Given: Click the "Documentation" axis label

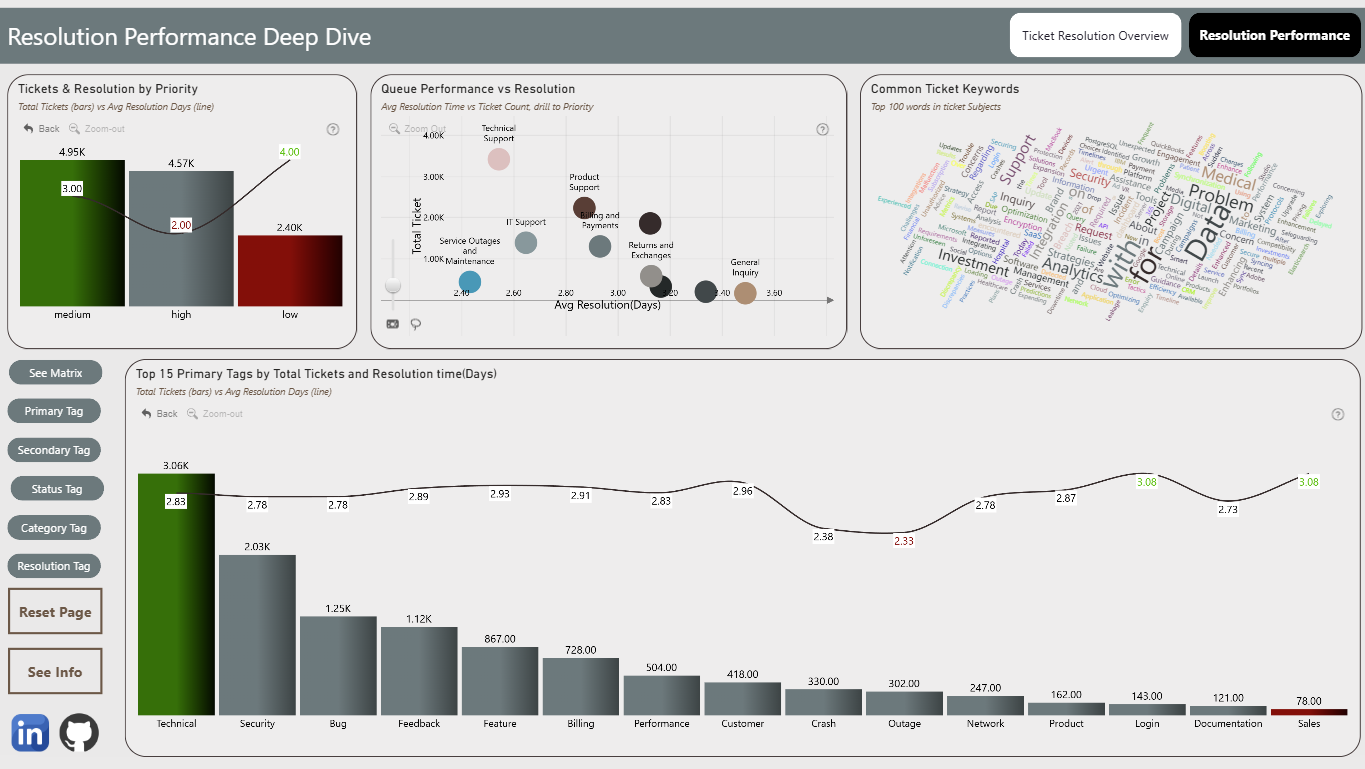Looking at the screenshot, I should pyautogui.click(x=1229, y=724).
